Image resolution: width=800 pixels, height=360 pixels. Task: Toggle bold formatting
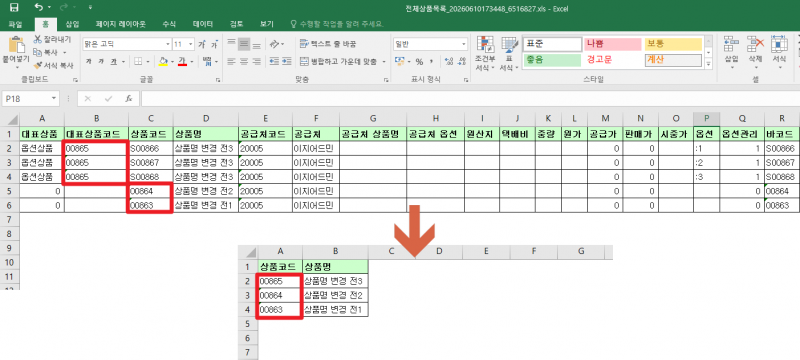[89, 62]
